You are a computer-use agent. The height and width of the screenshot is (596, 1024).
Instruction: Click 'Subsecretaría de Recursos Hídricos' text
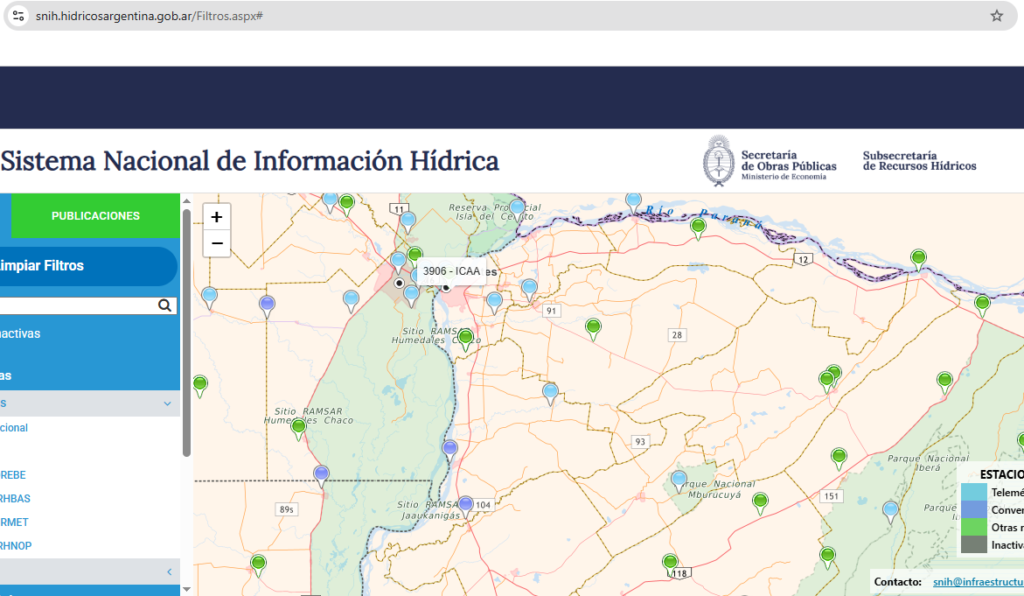point(919,161)
